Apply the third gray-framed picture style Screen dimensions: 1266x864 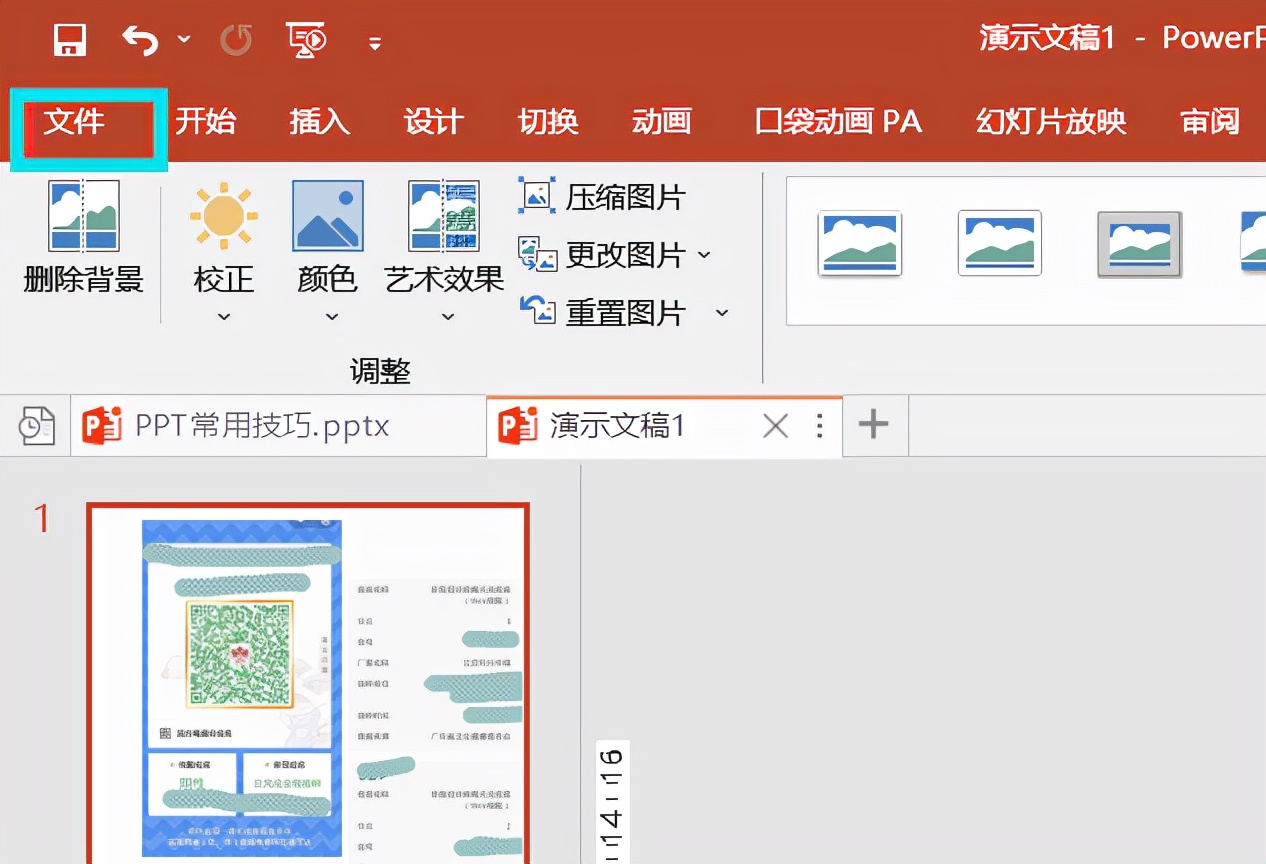pos(1140,244)
